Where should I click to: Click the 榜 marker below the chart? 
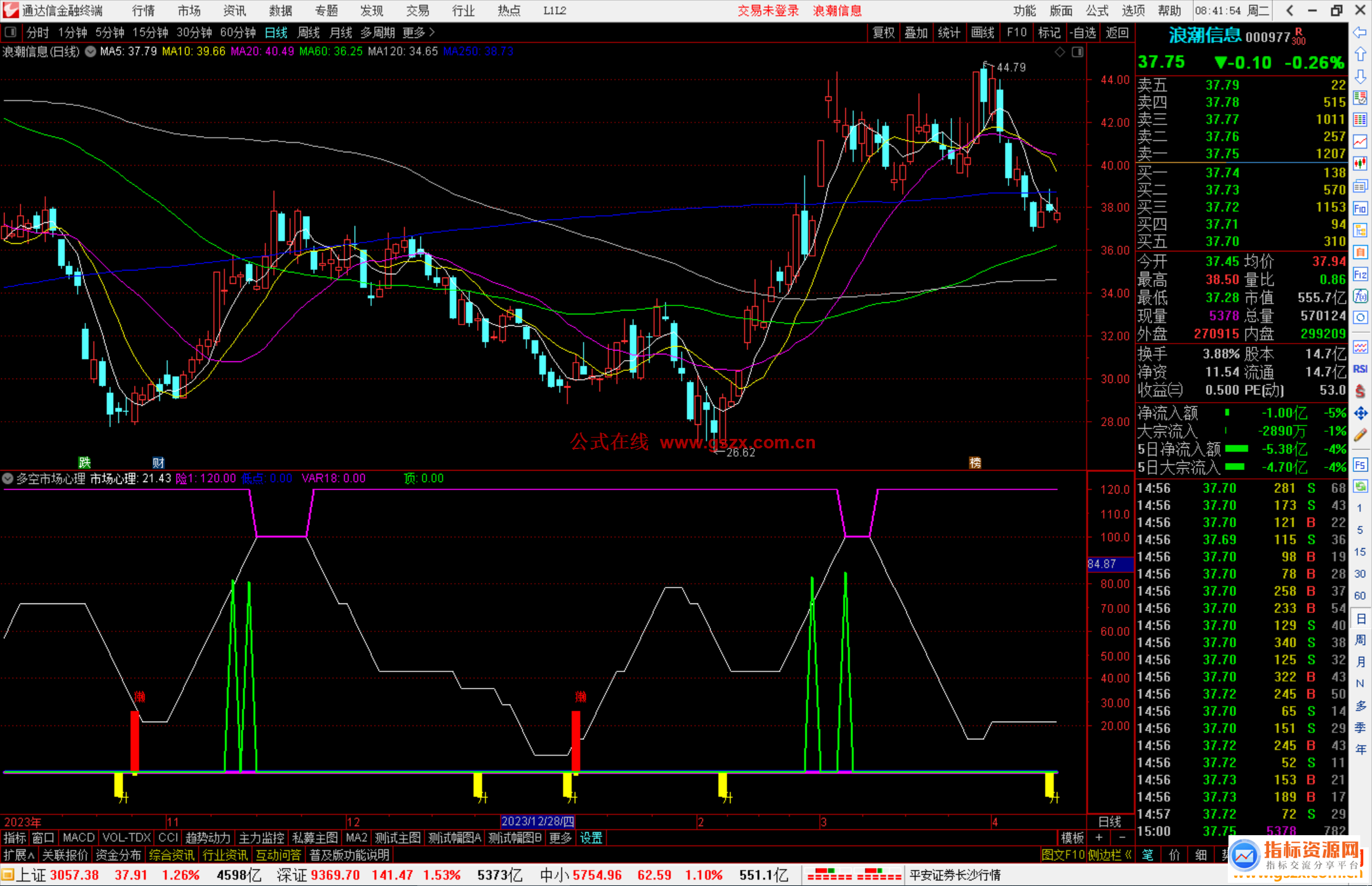click(975, 462)
